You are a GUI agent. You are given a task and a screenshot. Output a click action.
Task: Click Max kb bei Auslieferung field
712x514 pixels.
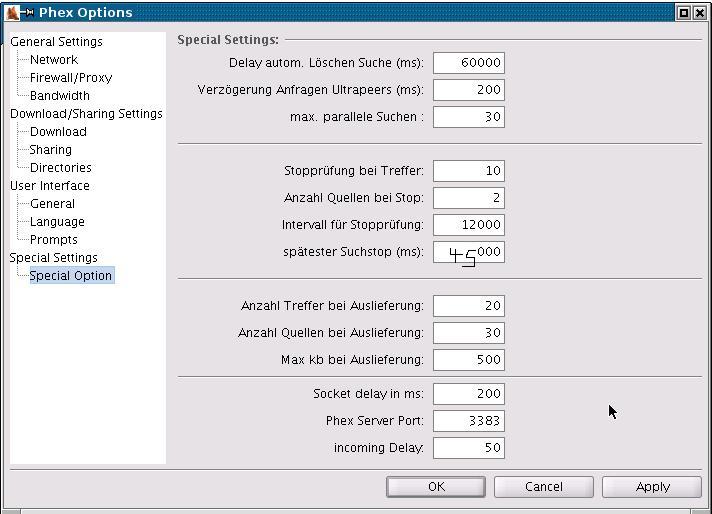469,360
